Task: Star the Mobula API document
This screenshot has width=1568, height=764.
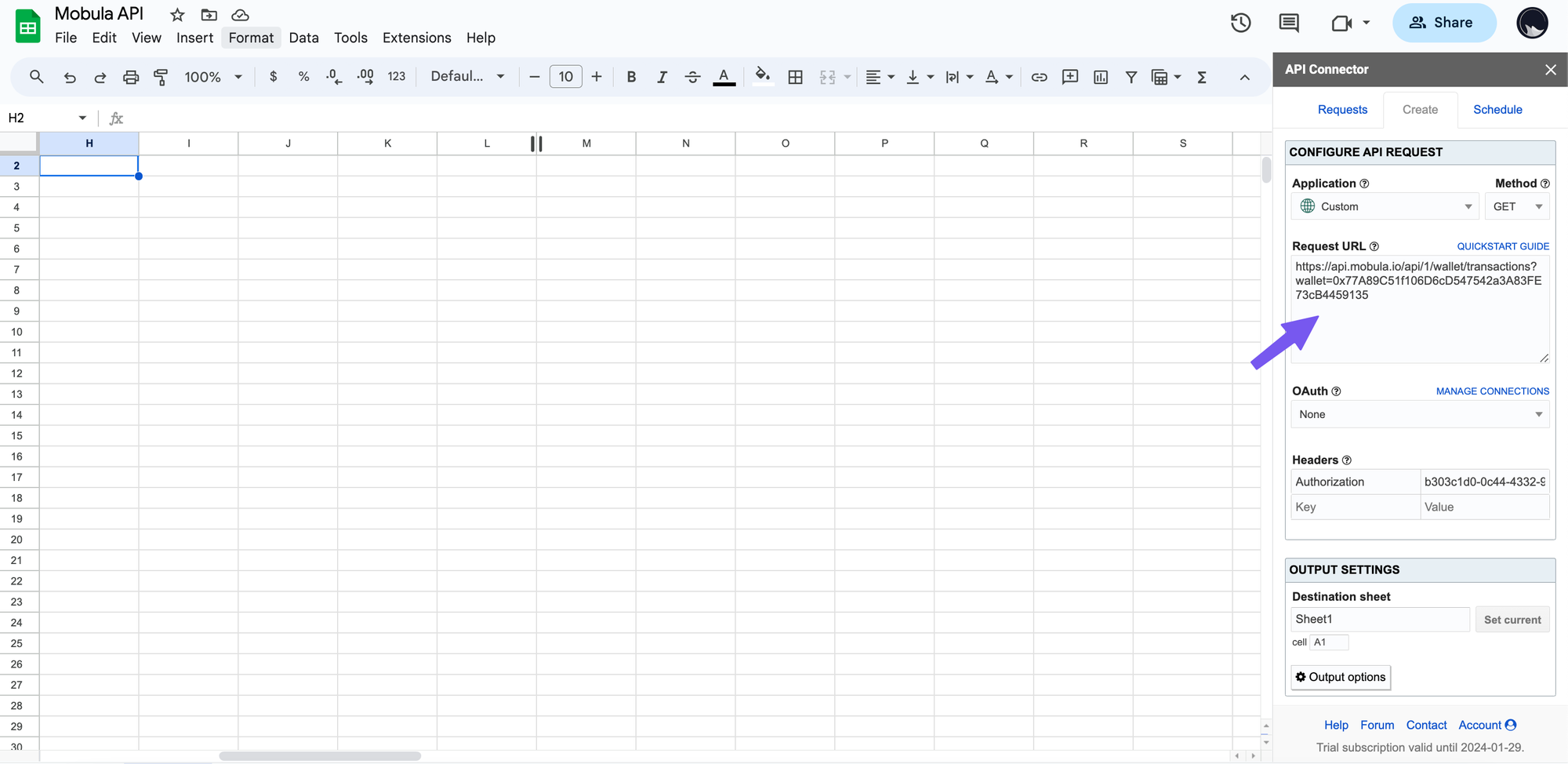Action: pos(177,15)
